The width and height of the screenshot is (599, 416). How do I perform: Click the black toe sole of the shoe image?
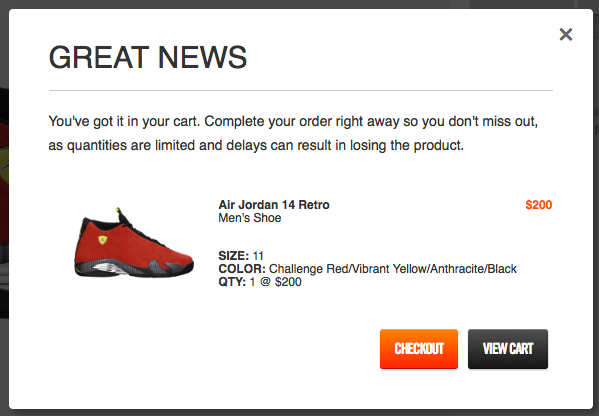tap(180, 272)
